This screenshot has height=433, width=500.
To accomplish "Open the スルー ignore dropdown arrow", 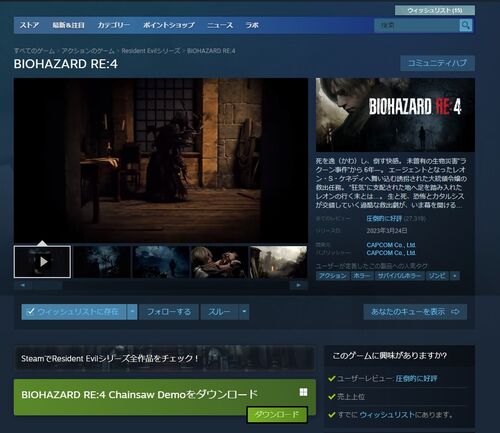I will click(x=244, y=312).
